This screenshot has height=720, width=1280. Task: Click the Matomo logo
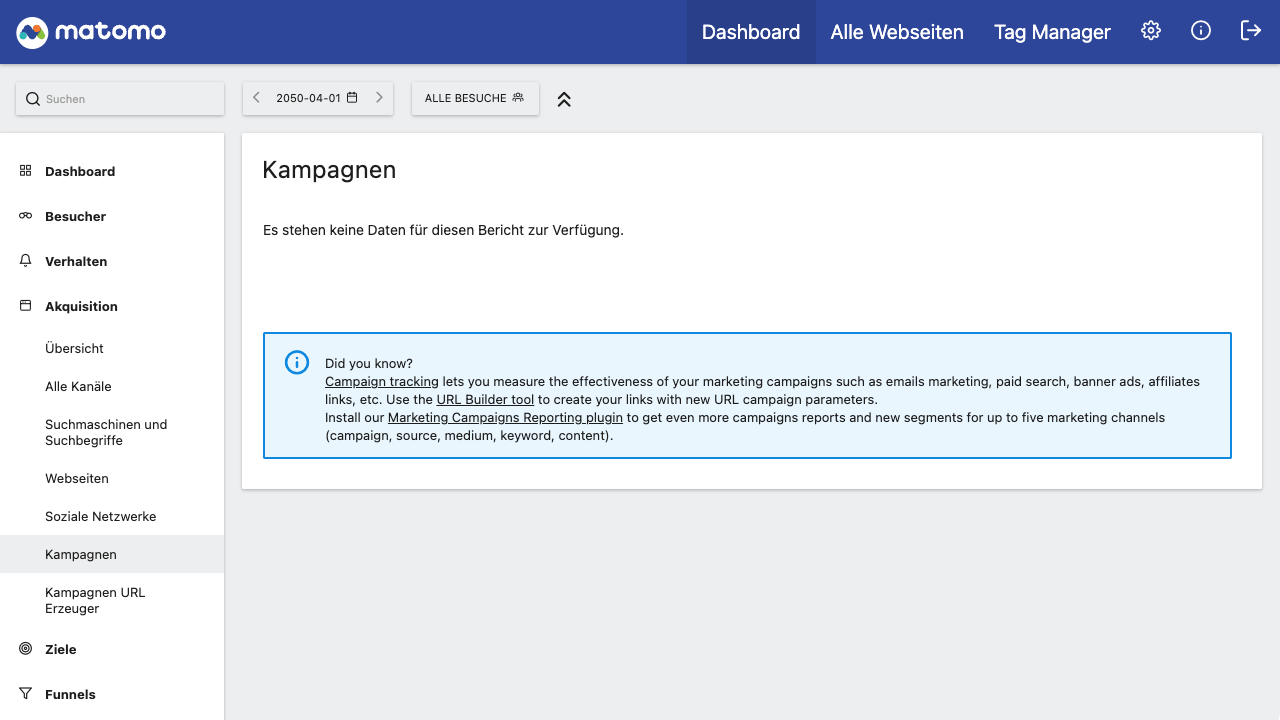click(91, 32)
